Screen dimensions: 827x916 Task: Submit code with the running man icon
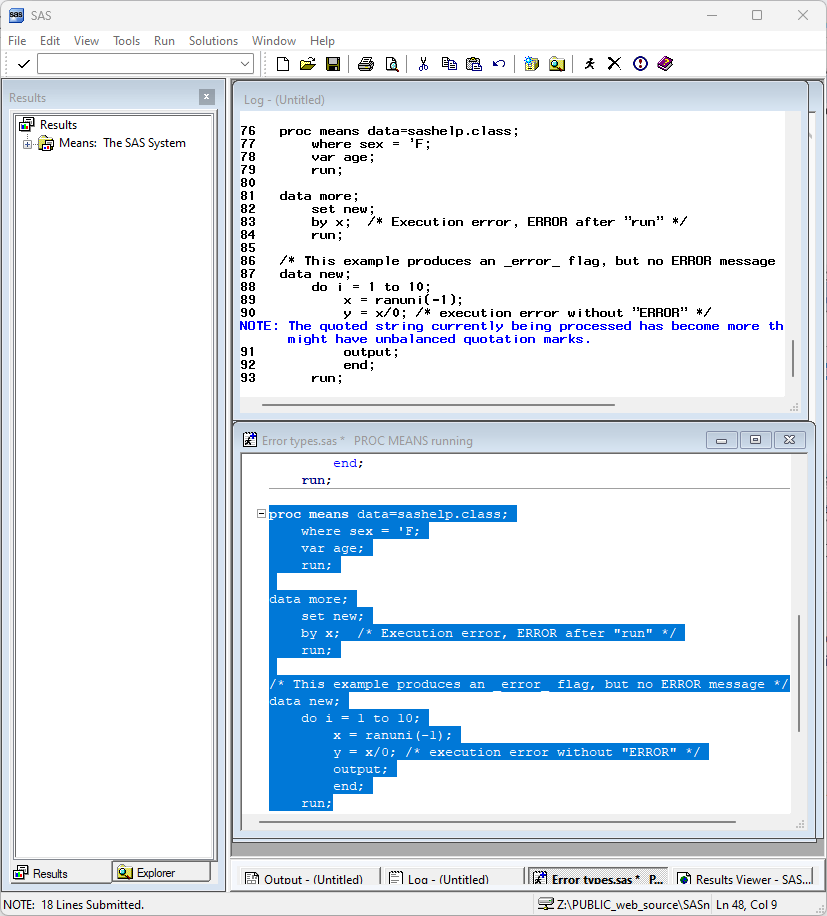click(590, 64)
